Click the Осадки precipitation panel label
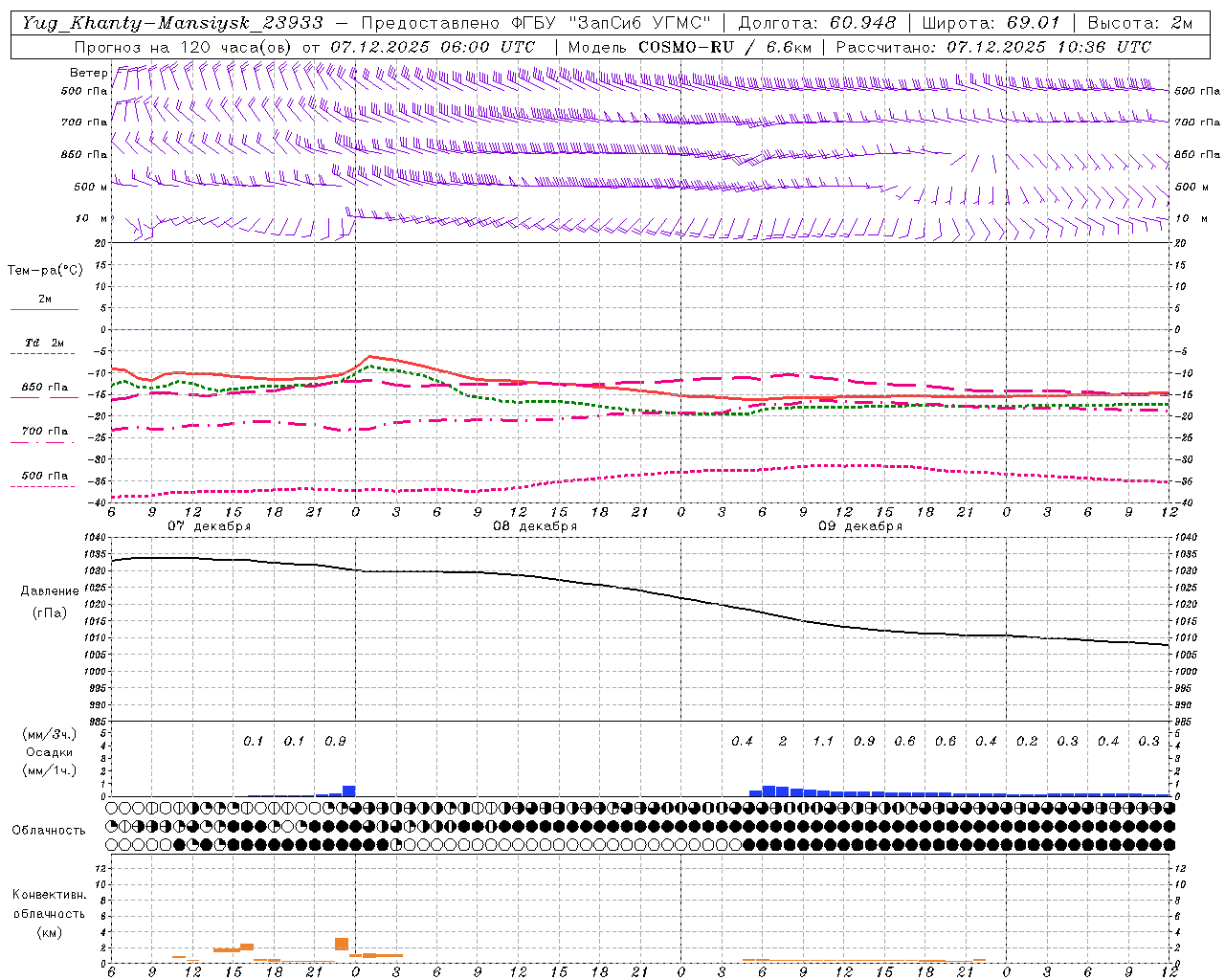The height and width of the screenshot is (980, 1225). point(50,752)
